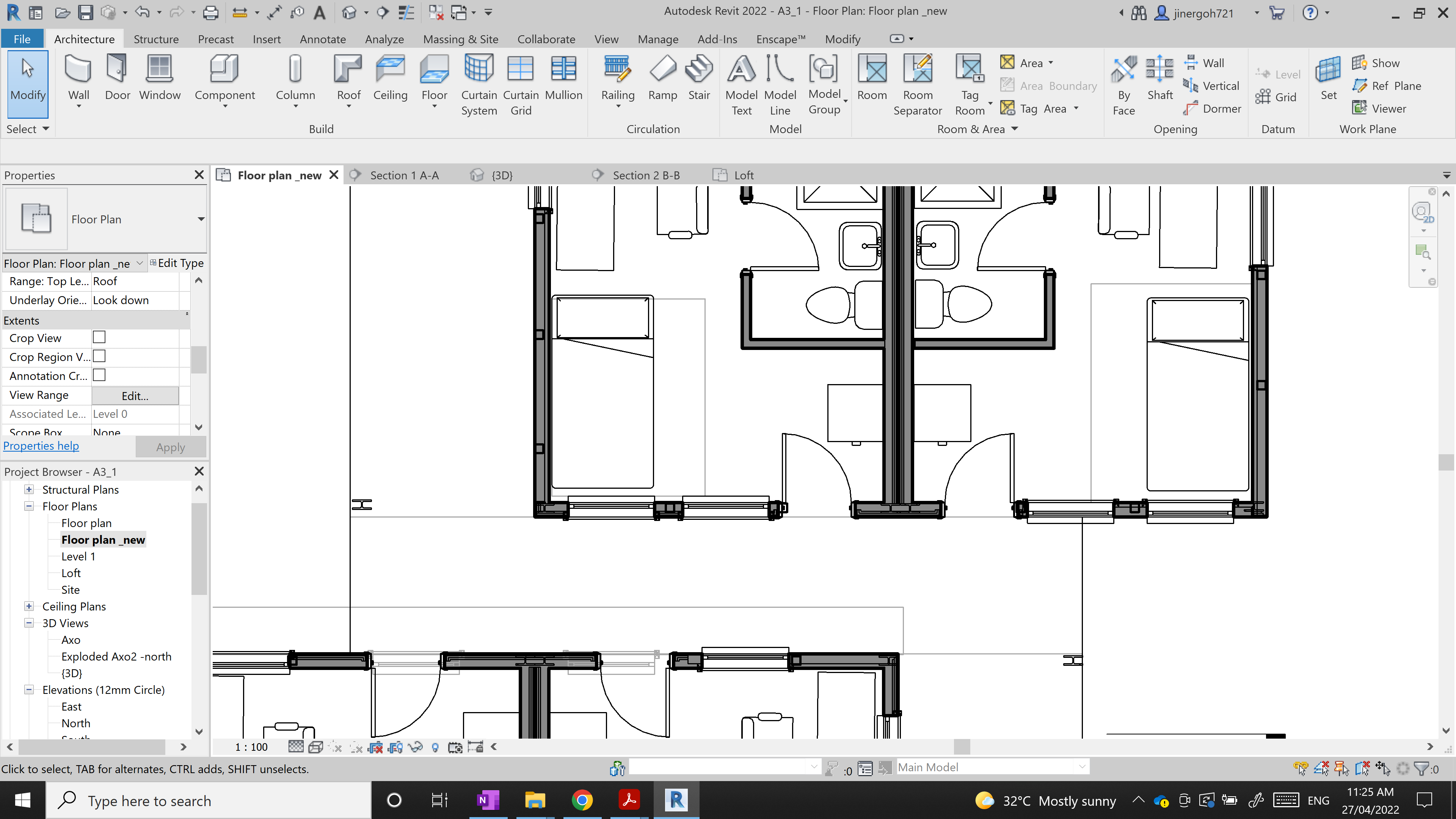Open the Section 1 A-A view tab

pos(404,175)
